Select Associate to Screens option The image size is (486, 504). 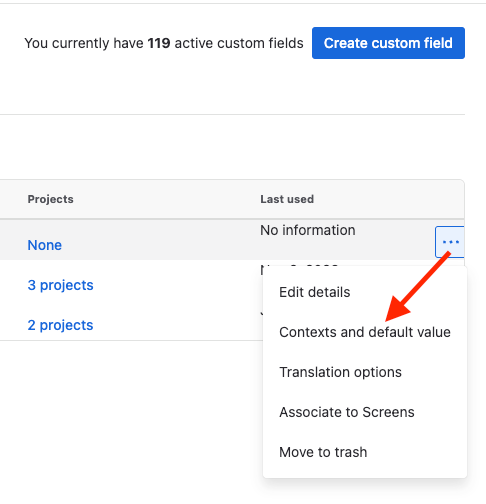(x=347, y=412)
